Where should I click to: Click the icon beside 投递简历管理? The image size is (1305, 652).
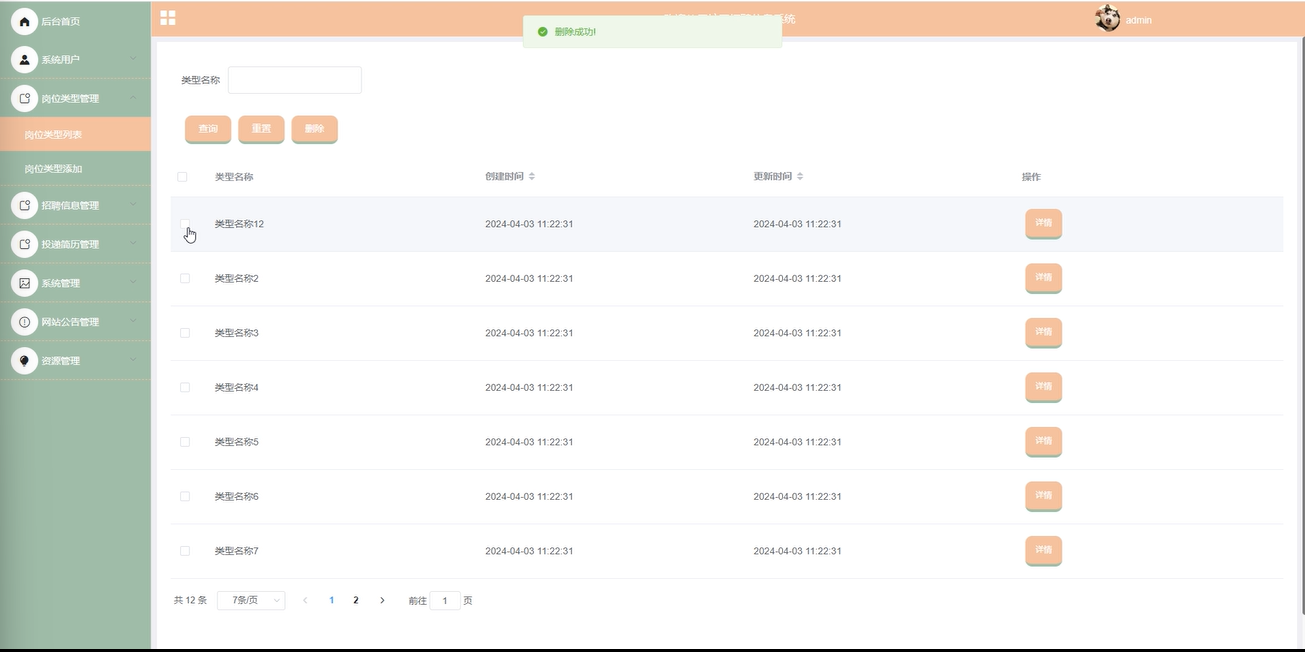pyautogui.click(x=24, y=244)
